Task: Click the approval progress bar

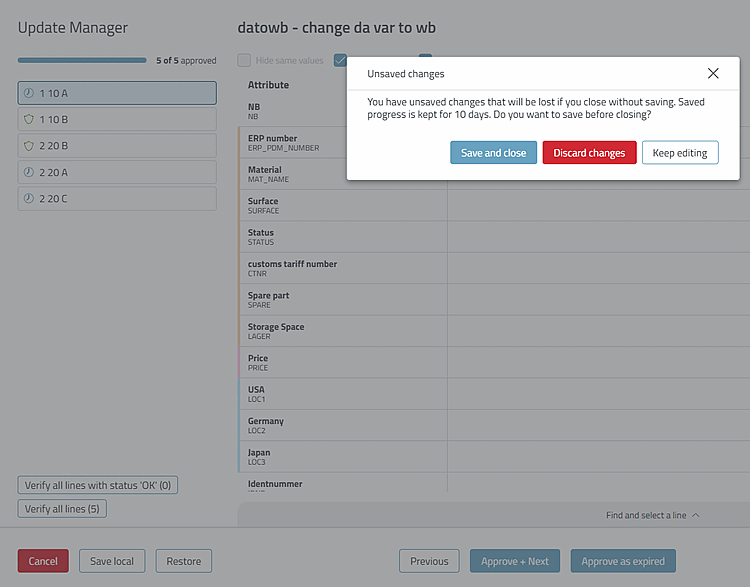Action: 82,60
